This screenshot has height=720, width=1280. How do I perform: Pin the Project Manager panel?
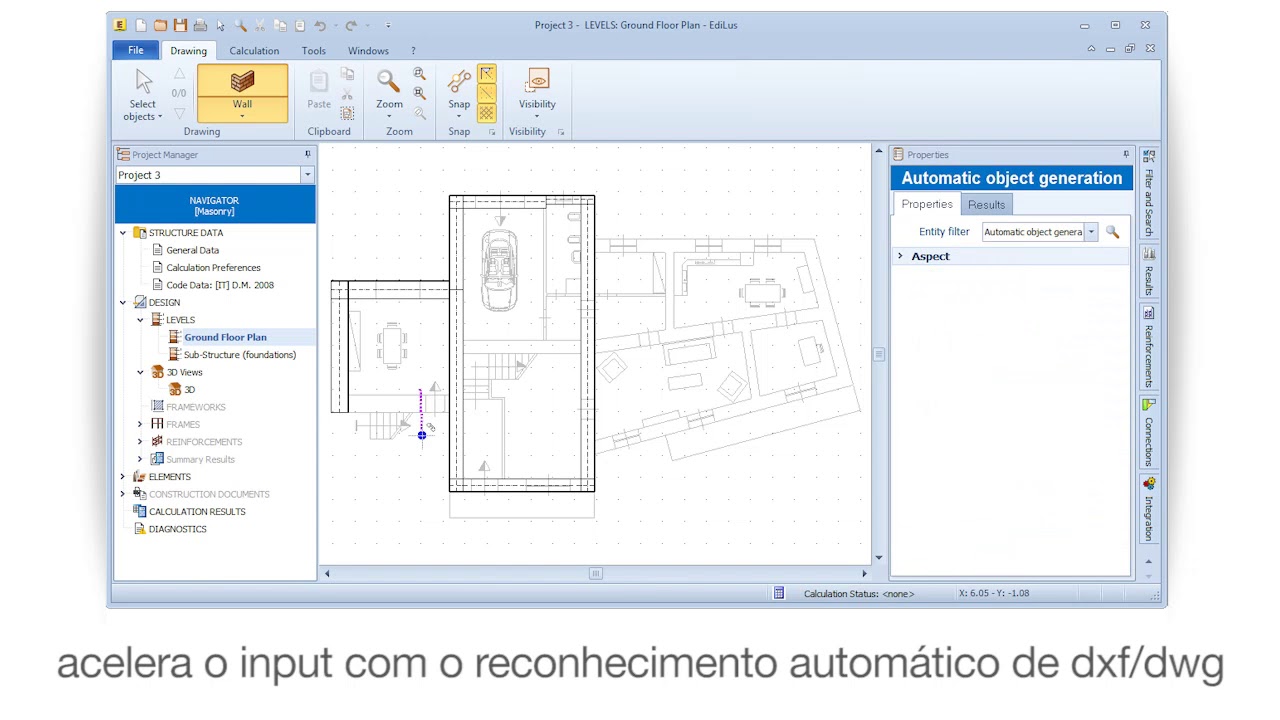click(307, 154)
